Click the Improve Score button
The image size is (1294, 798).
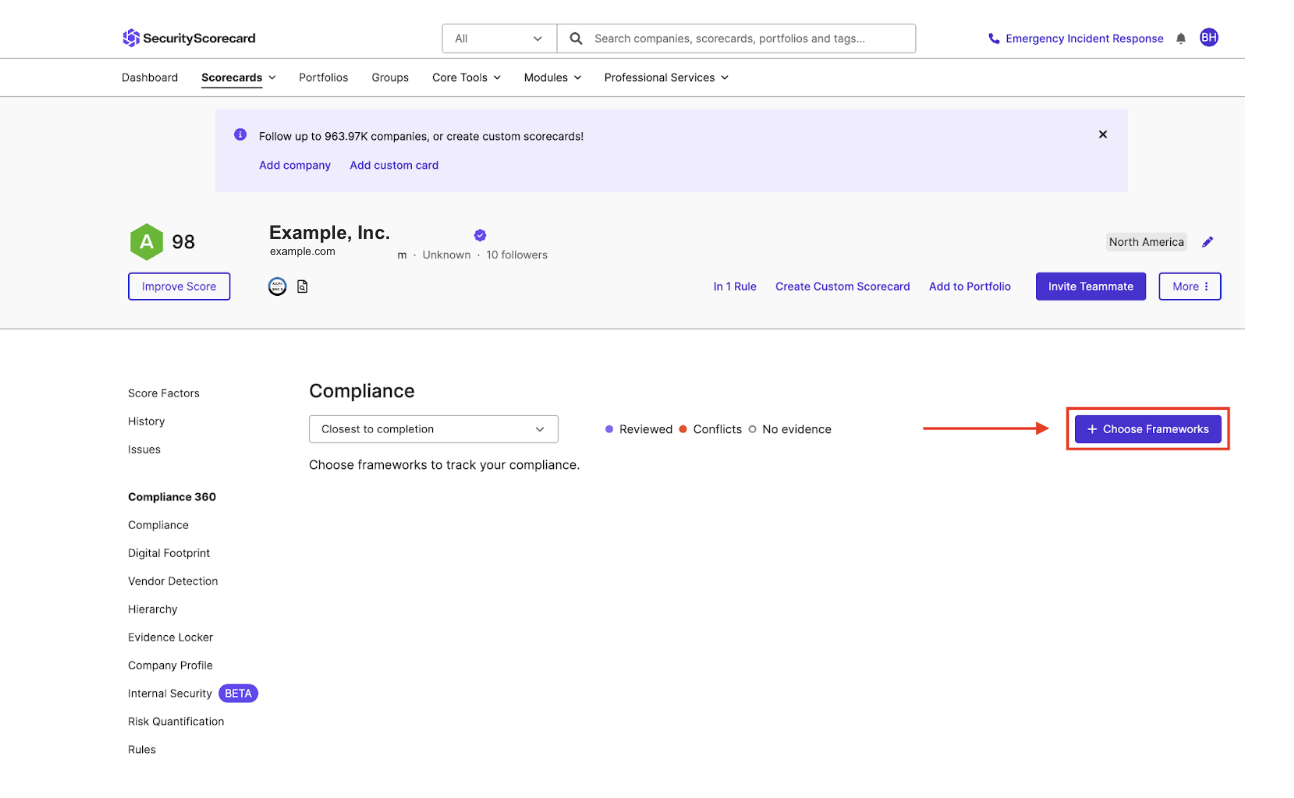(179, 286)
